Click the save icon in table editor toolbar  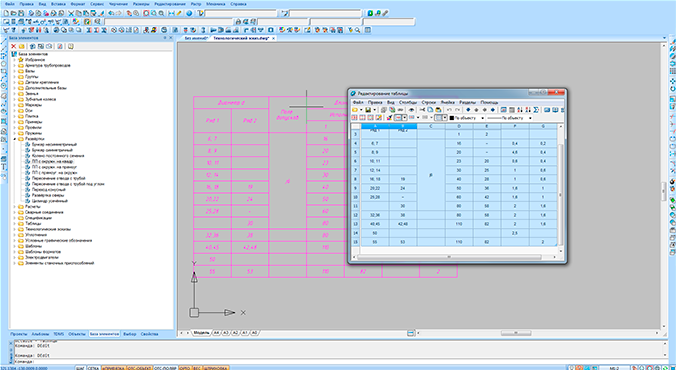coord(368,110)
